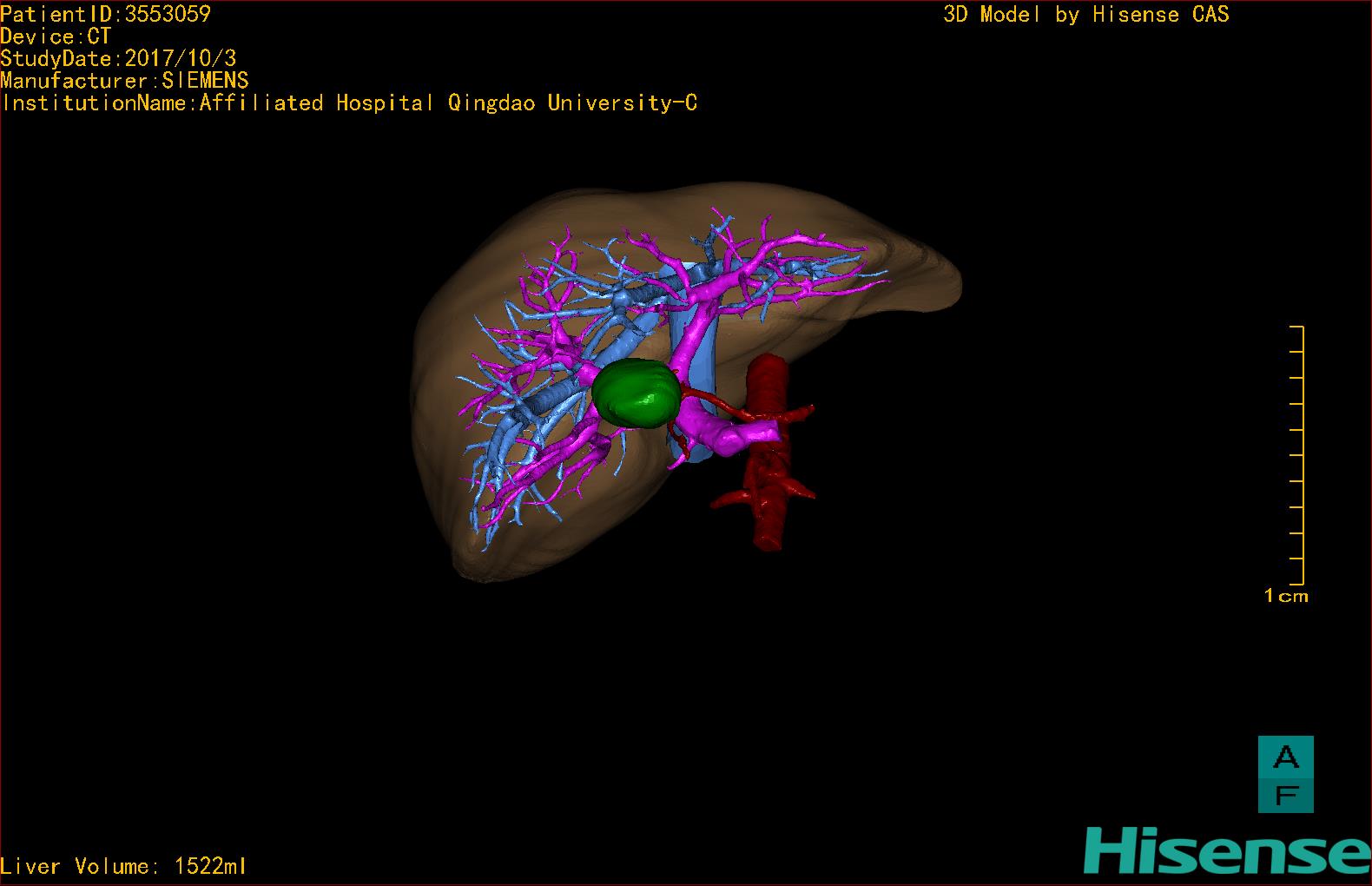The width and height of the screenshot is (1372, 886).
Task: Select the red aorta vessel model
Action: pos(767,452)
